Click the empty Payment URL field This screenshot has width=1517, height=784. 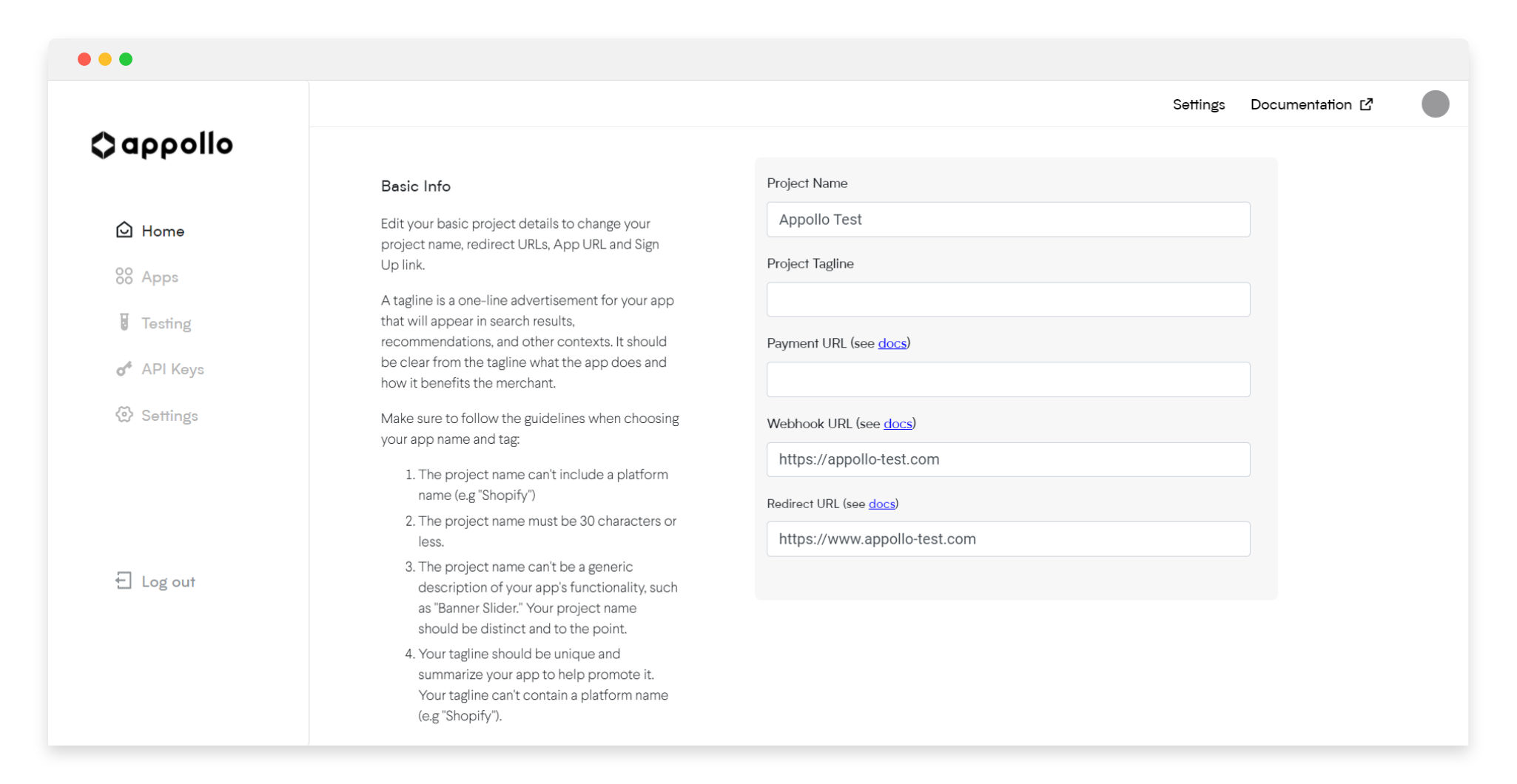[1008, 379]
